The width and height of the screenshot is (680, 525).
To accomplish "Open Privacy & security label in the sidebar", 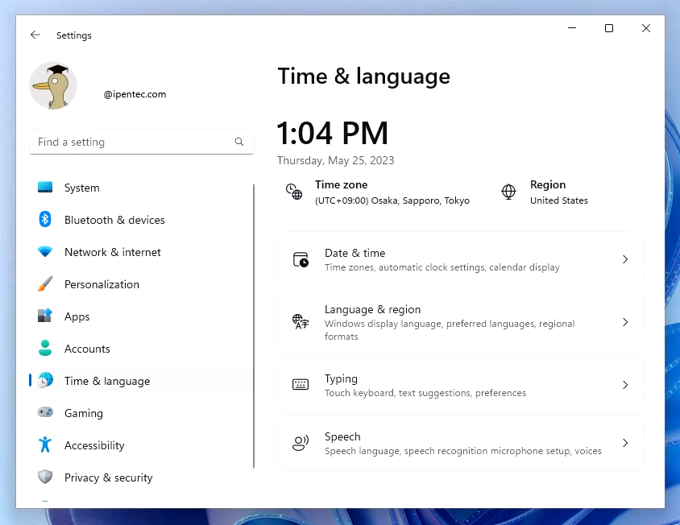I will point(108,477).
